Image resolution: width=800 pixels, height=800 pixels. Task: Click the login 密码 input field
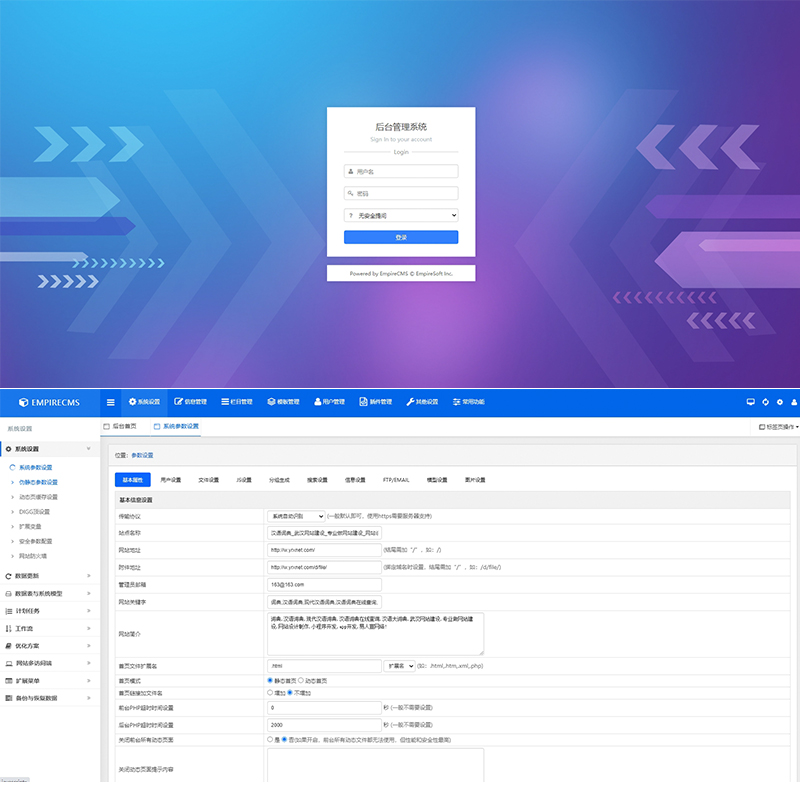click(401, 193)
